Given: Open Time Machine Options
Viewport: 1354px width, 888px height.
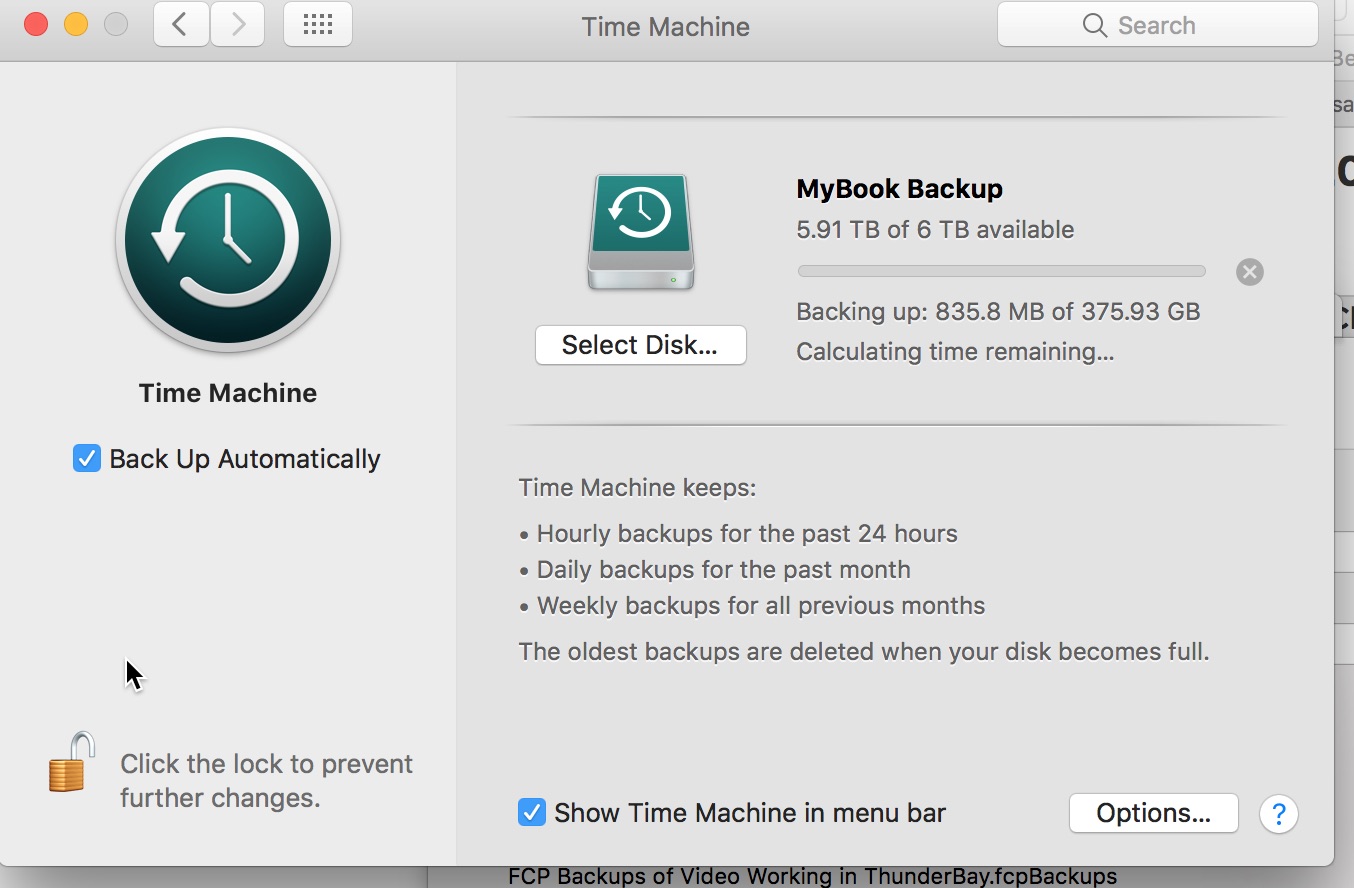Looking at the screenshot, I should point(1153,813).
